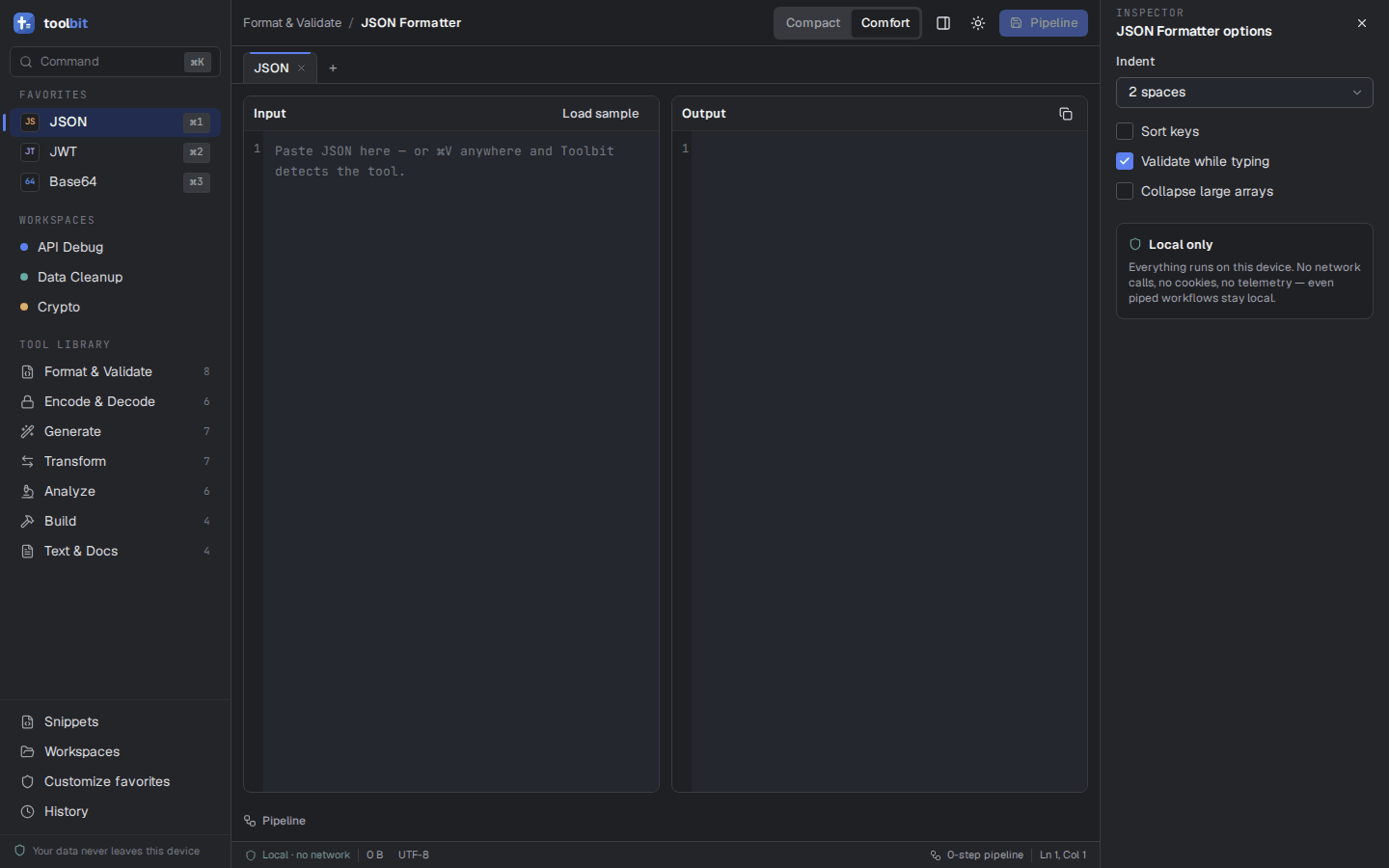Expand the Analyze category
The width and height of the screenshot is (1389, 868).
(x=116, y=491)
